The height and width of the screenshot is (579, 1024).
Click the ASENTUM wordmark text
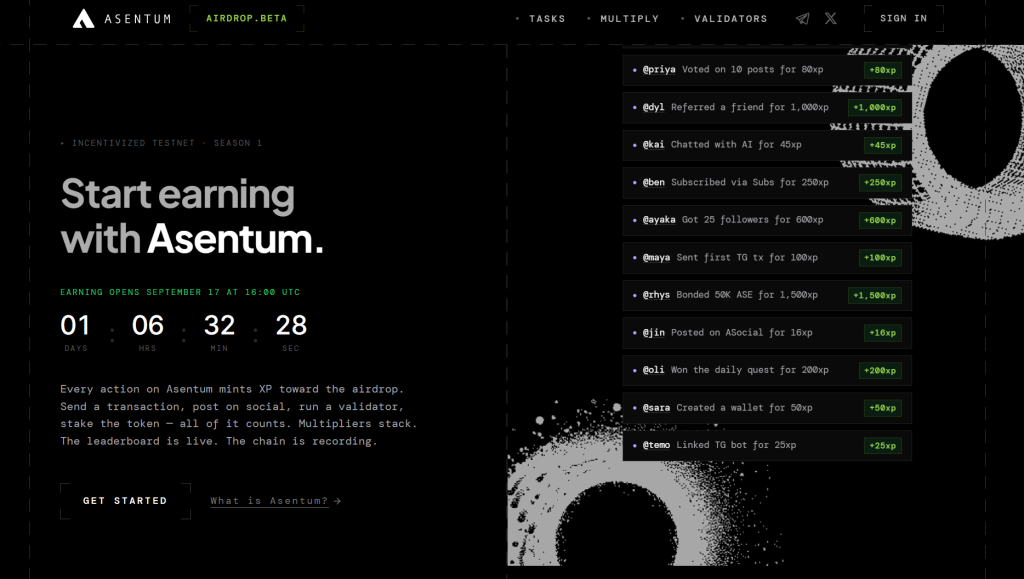pyautogui.click(x=138, y=19)
